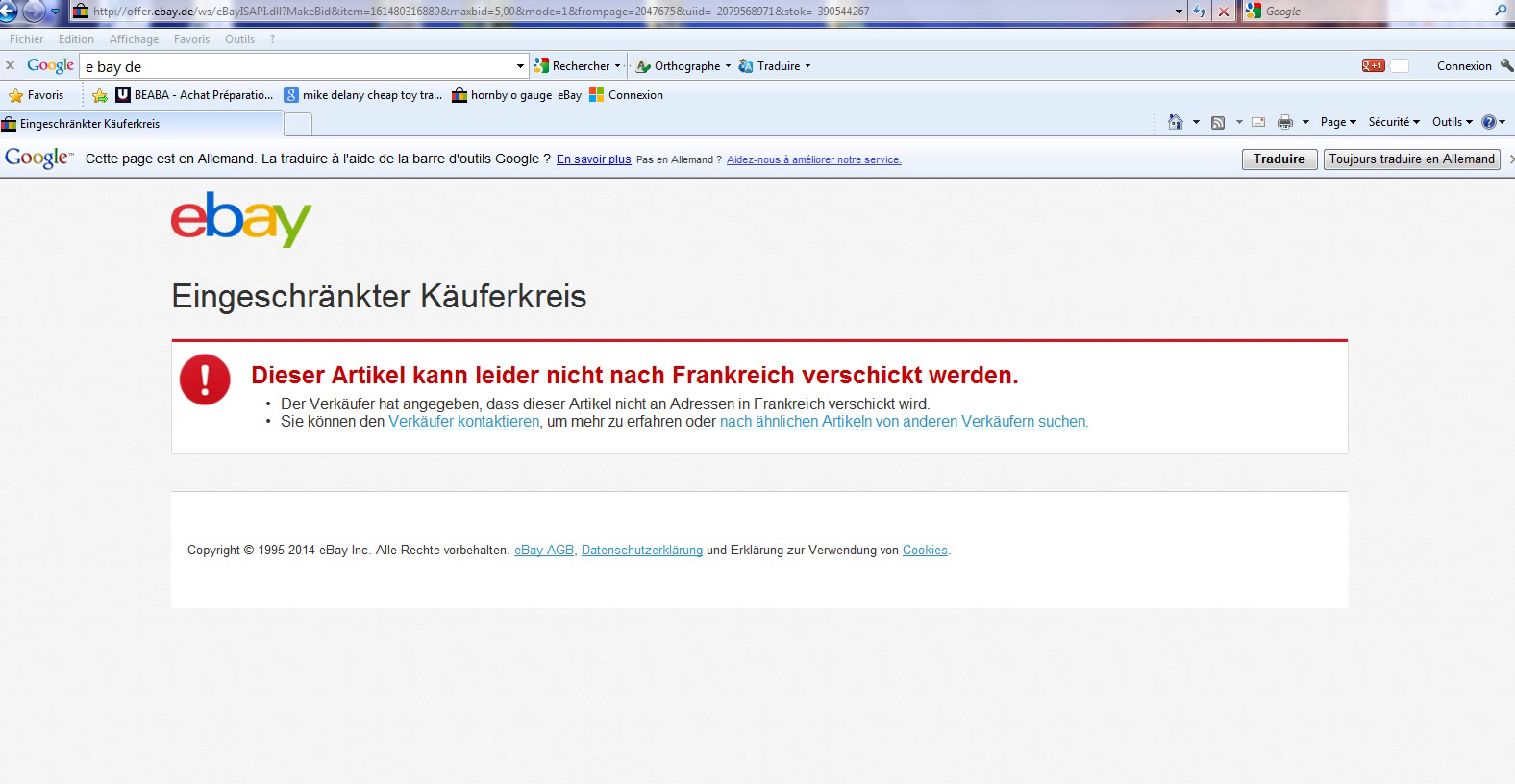Click the Google logo in the translation bar
Viewport: 1515px width, 784px height.
[x=38, y=159]
